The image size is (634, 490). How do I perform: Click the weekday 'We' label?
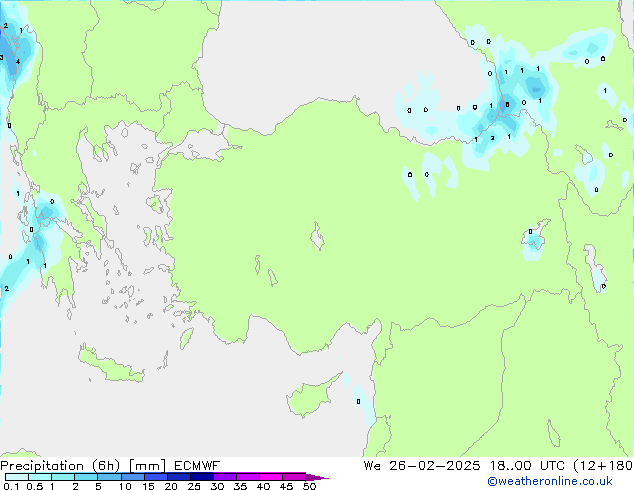(x=372, y=466)
